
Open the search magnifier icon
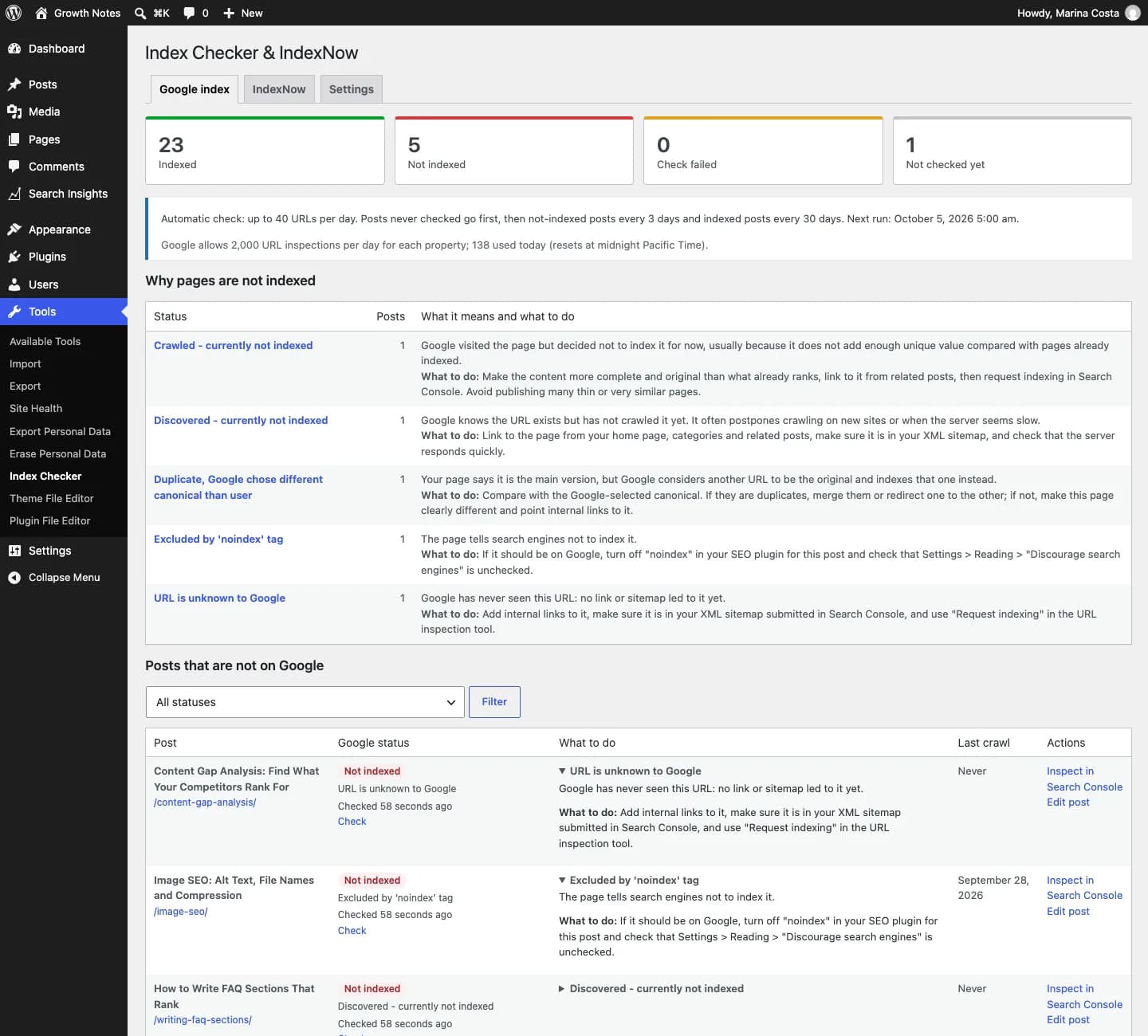tap(140, 13)
